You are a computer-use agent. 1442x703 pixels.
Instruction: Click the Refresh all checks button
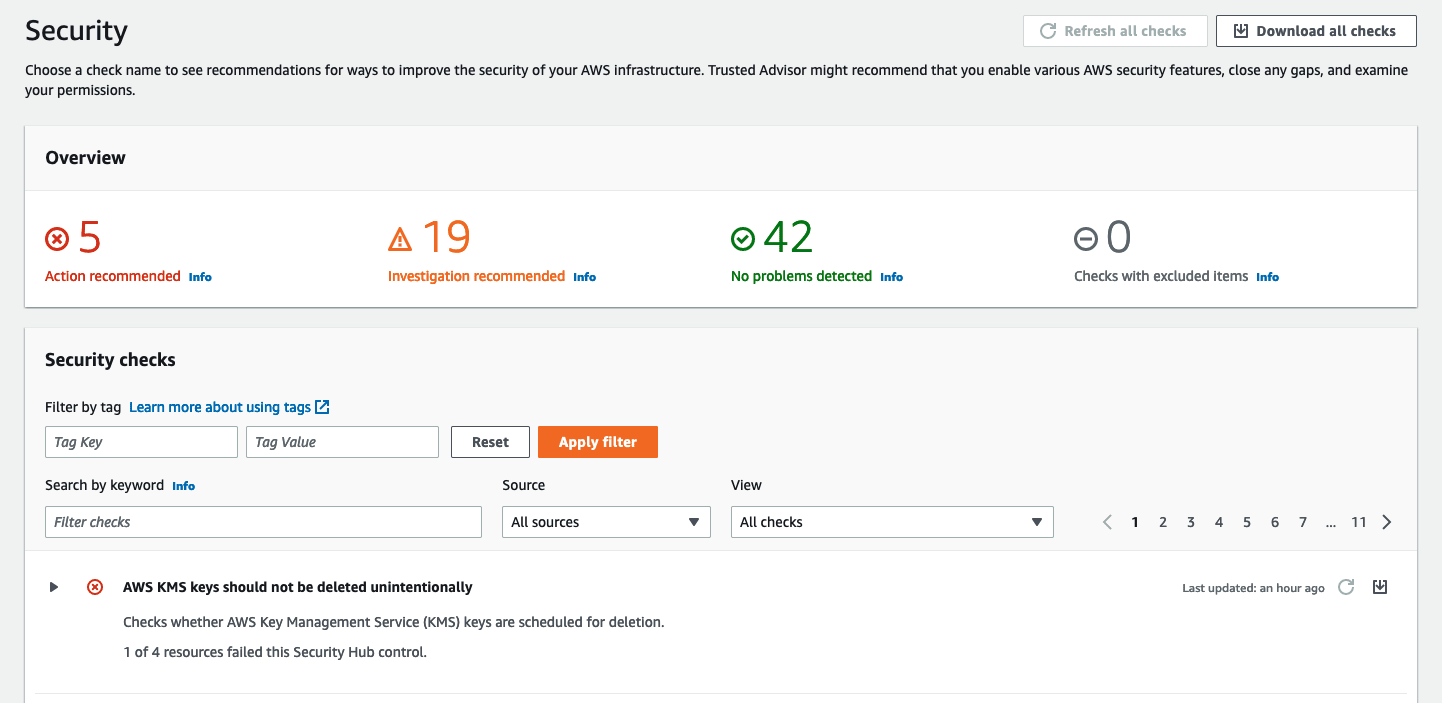pos(1115,31)
